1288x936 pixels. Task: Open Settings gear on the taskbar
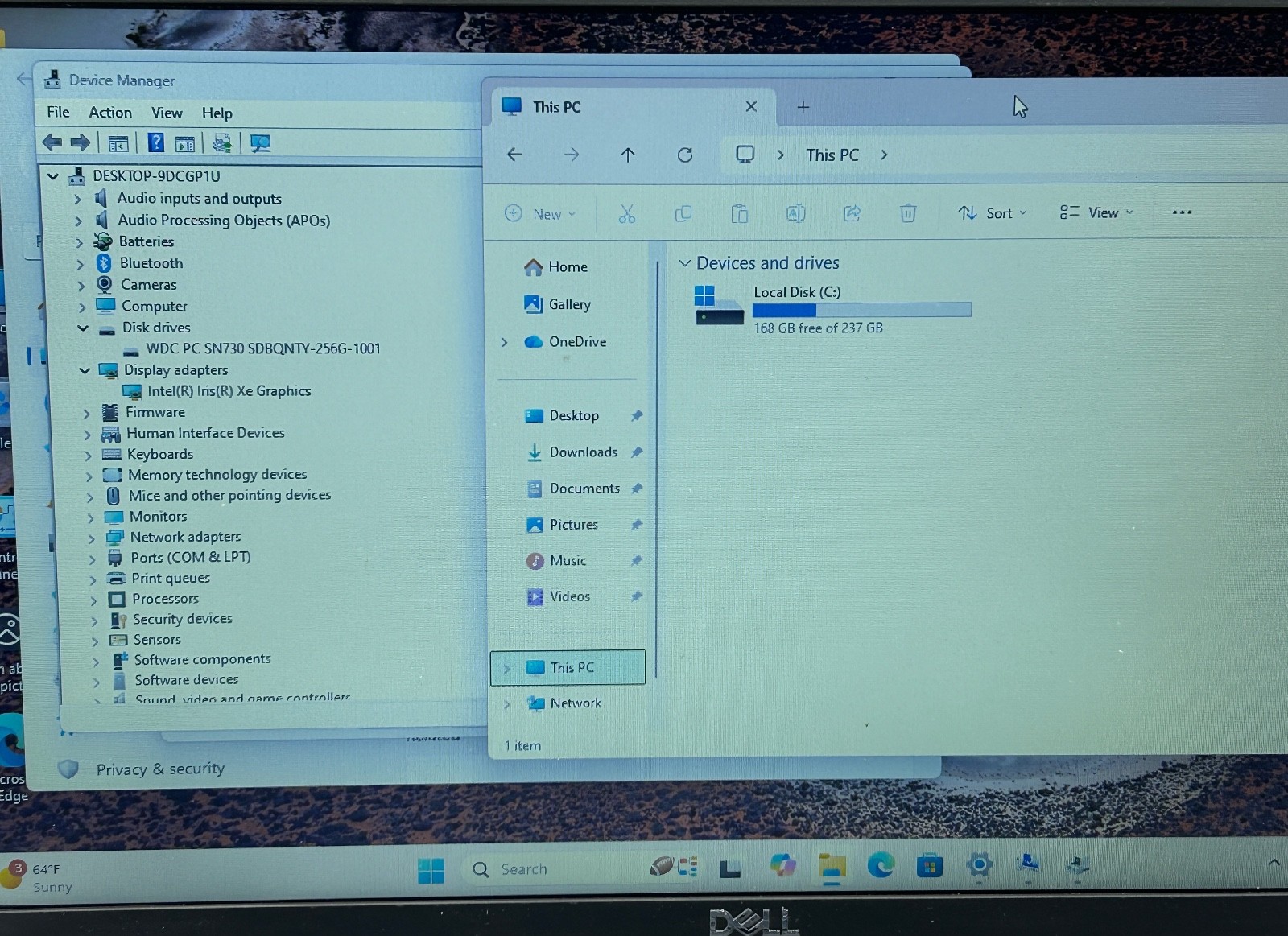pos(979,866)
